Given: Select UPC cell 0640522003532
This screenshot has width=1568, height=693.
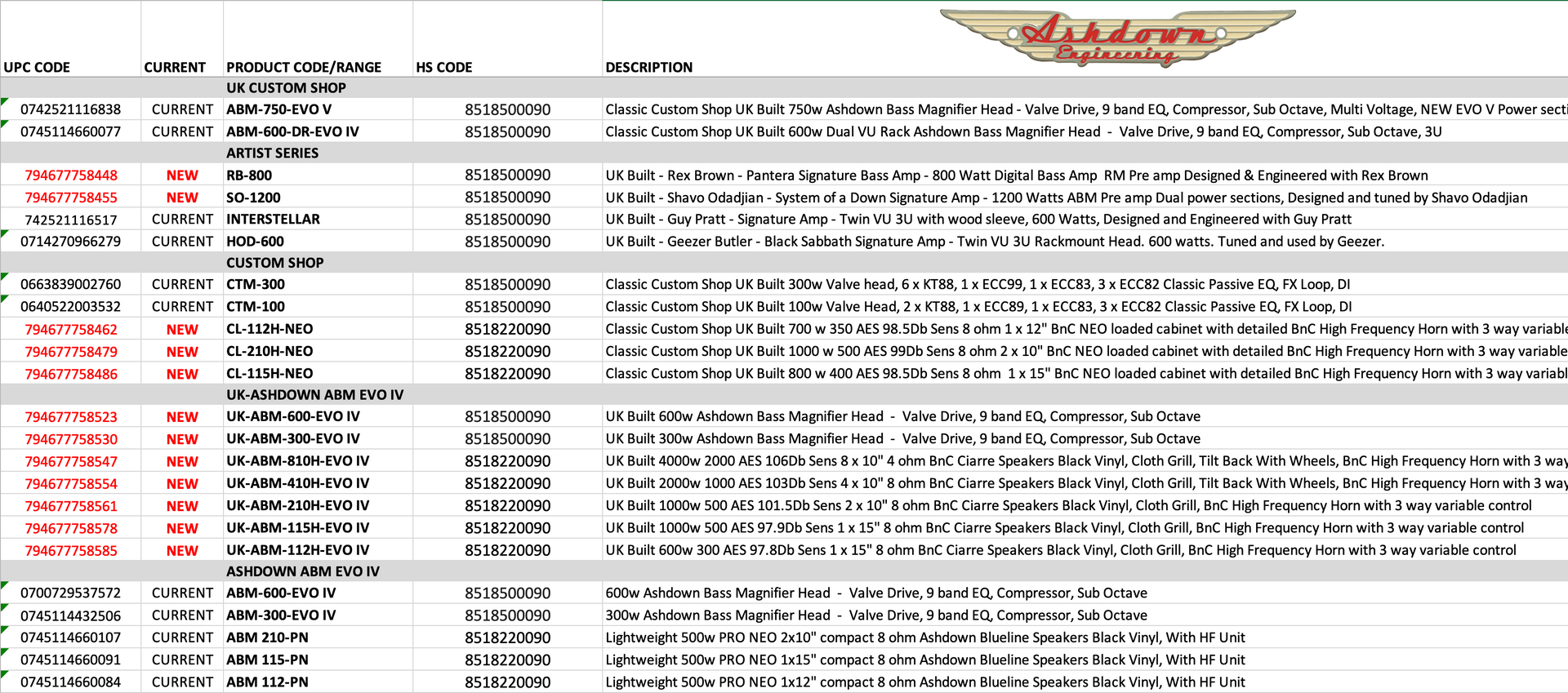Looking at the screenshot, I should 70,307.
